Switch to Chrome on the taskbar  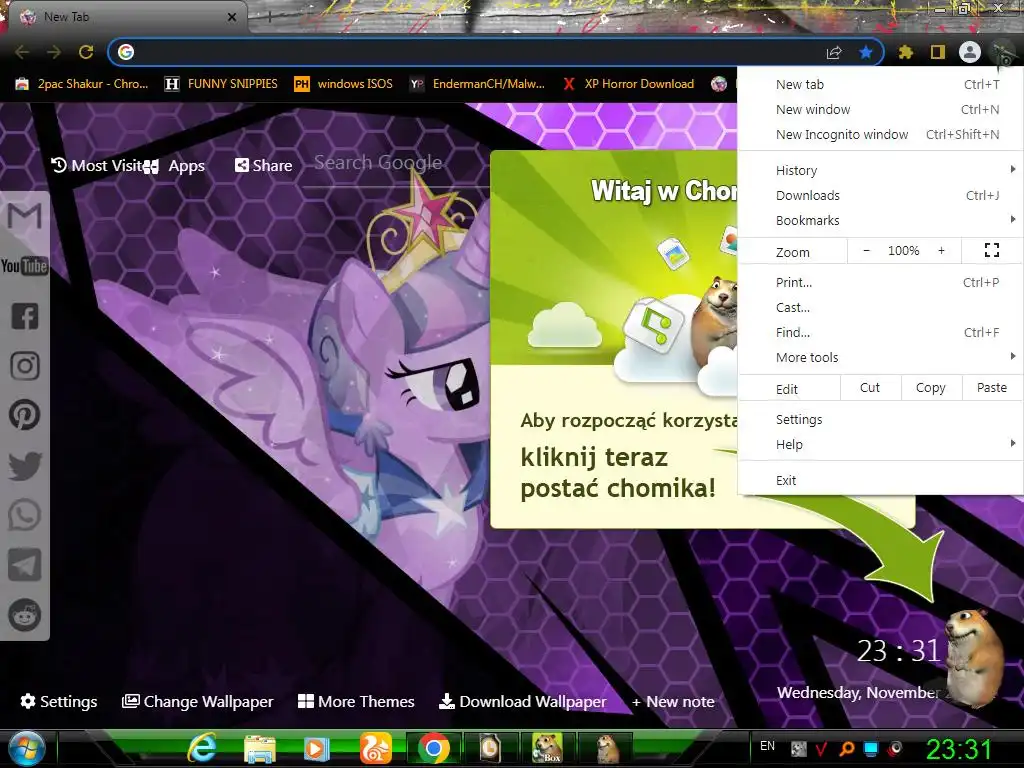(433, 748)
